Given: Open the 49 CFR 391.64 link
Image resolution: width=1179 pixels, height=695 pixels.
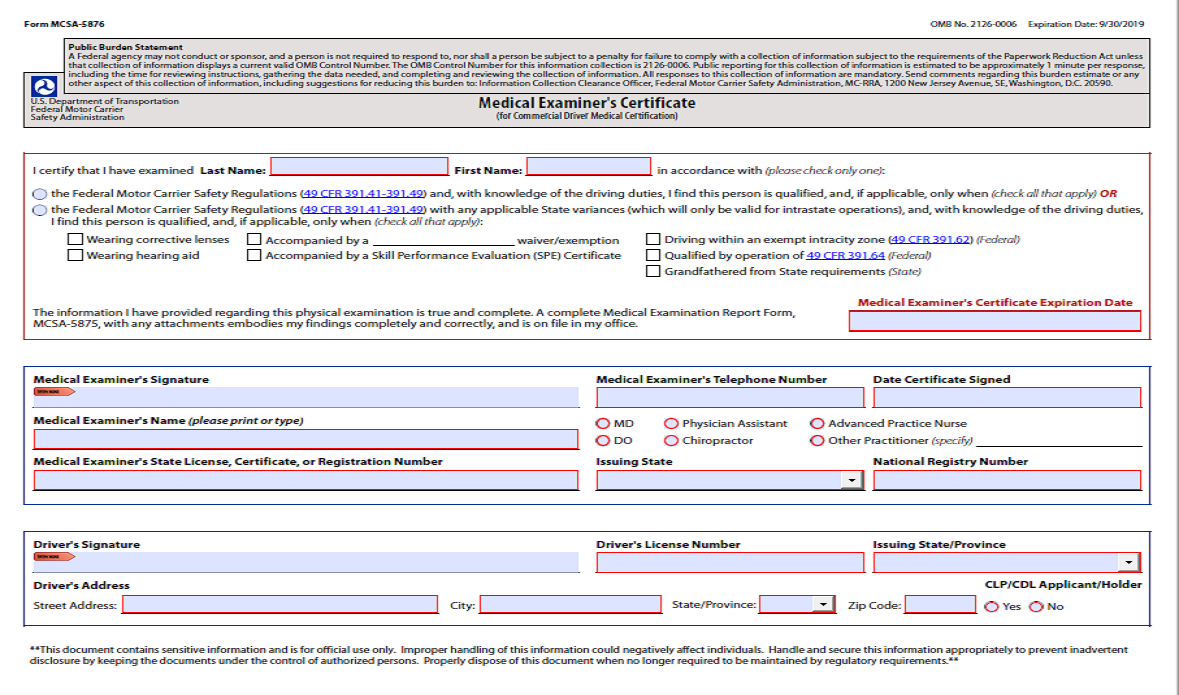Looking at the screenshot, I should coord(845,256).
